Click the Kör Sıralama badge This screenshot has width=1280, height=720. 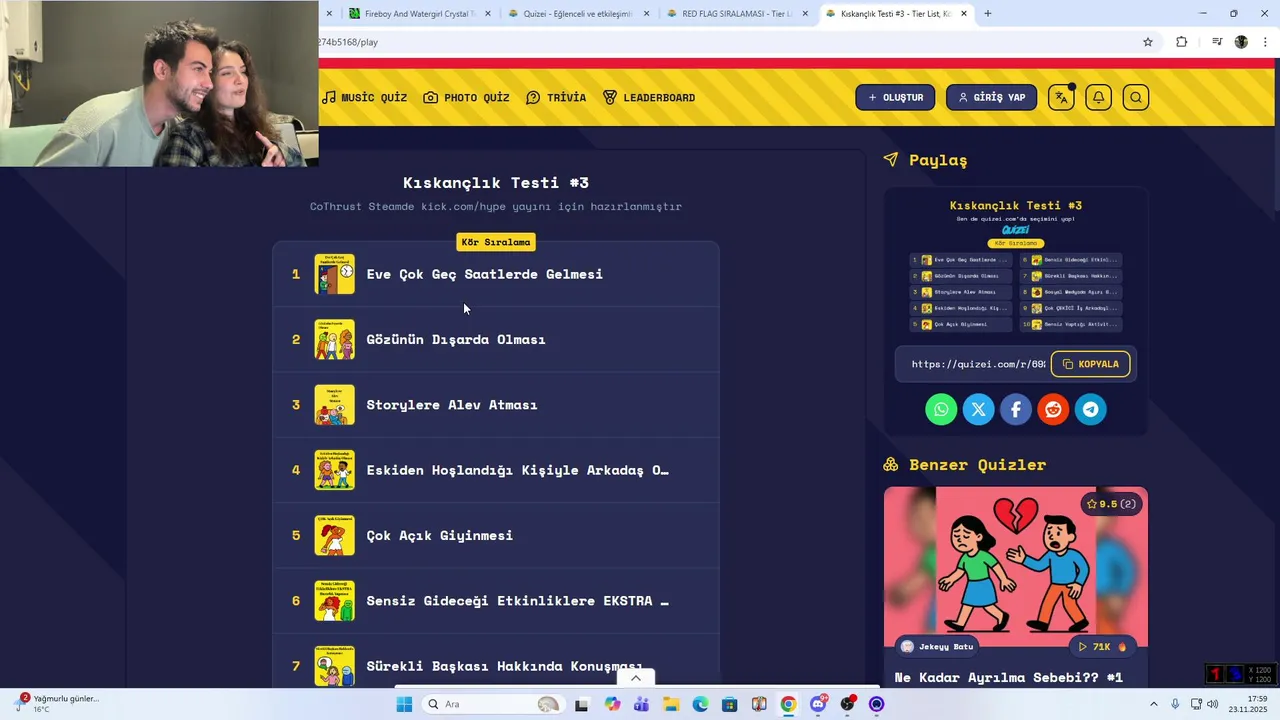(x=496, y=242)
